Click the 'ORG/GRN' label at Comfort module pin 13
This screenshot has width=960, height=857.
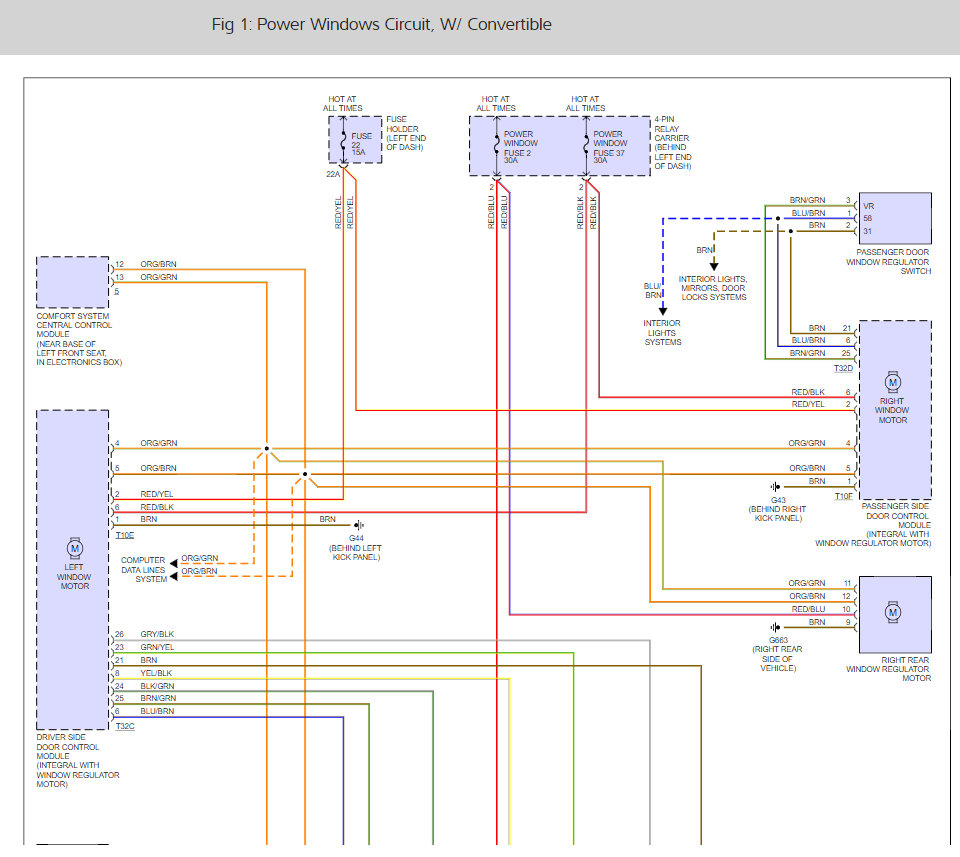point(159,277)
